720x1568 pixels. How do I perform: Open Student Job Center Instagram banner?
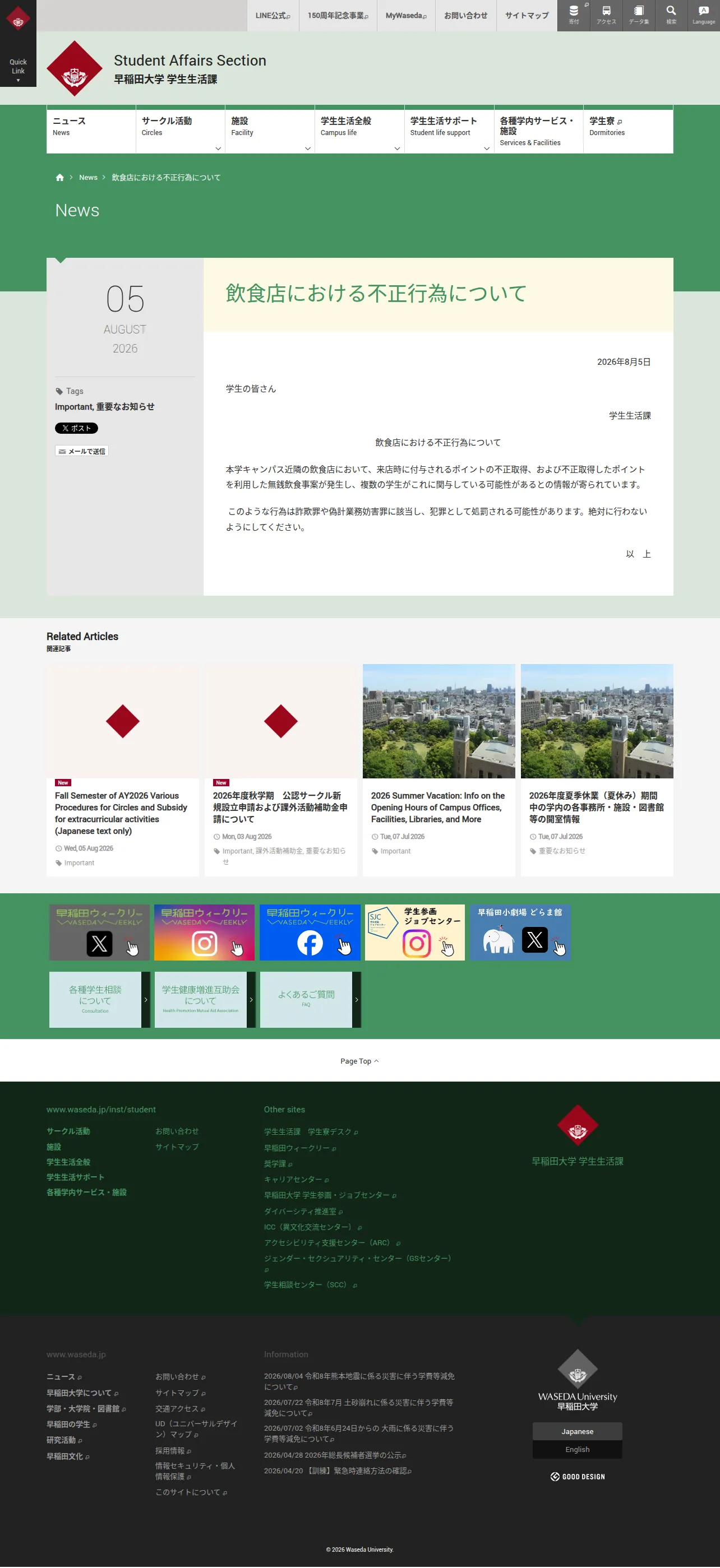pos(415,932)
